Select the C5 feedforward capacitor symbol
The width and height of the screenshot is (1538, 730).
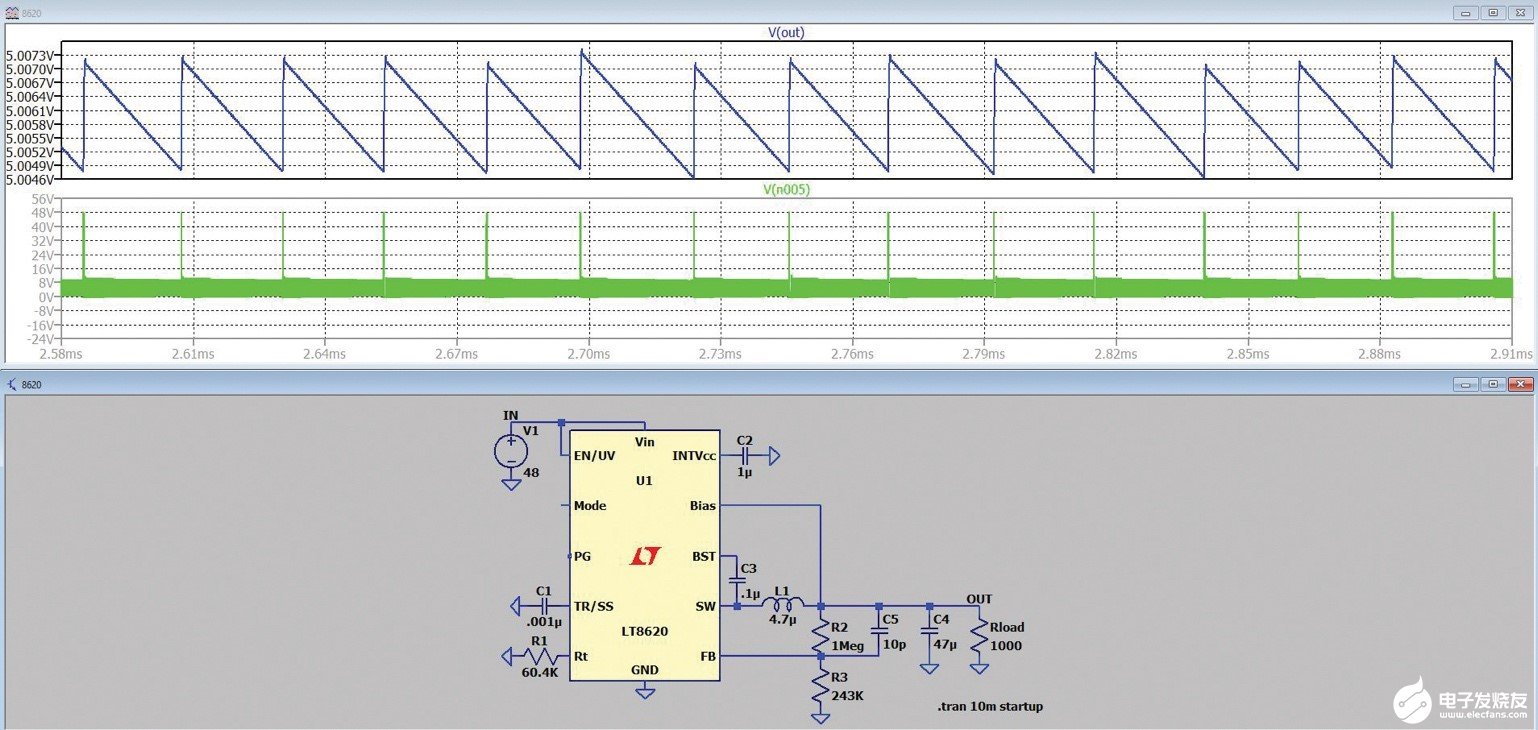coord(879,631)
